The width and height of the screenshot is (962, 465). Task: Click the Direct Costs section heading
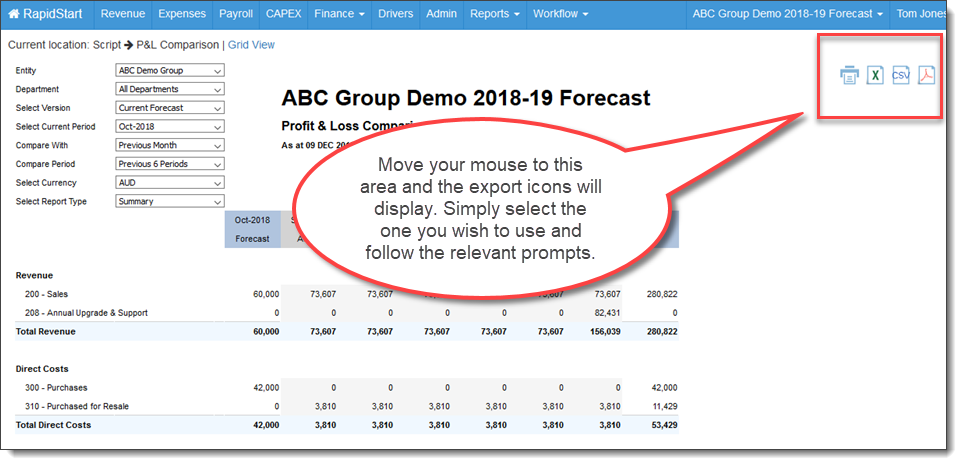pos(42,369)
